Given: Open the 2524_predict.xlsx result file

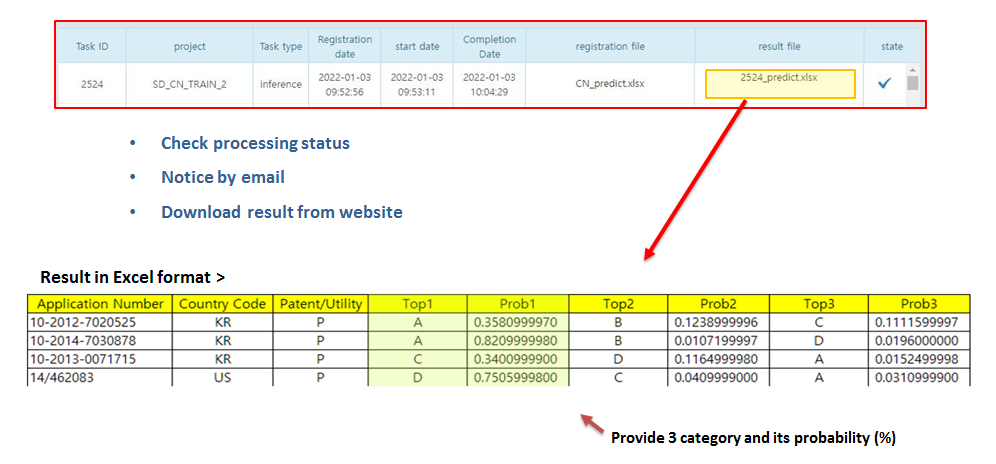Looking at the screenshot, I should coord(780,84).
